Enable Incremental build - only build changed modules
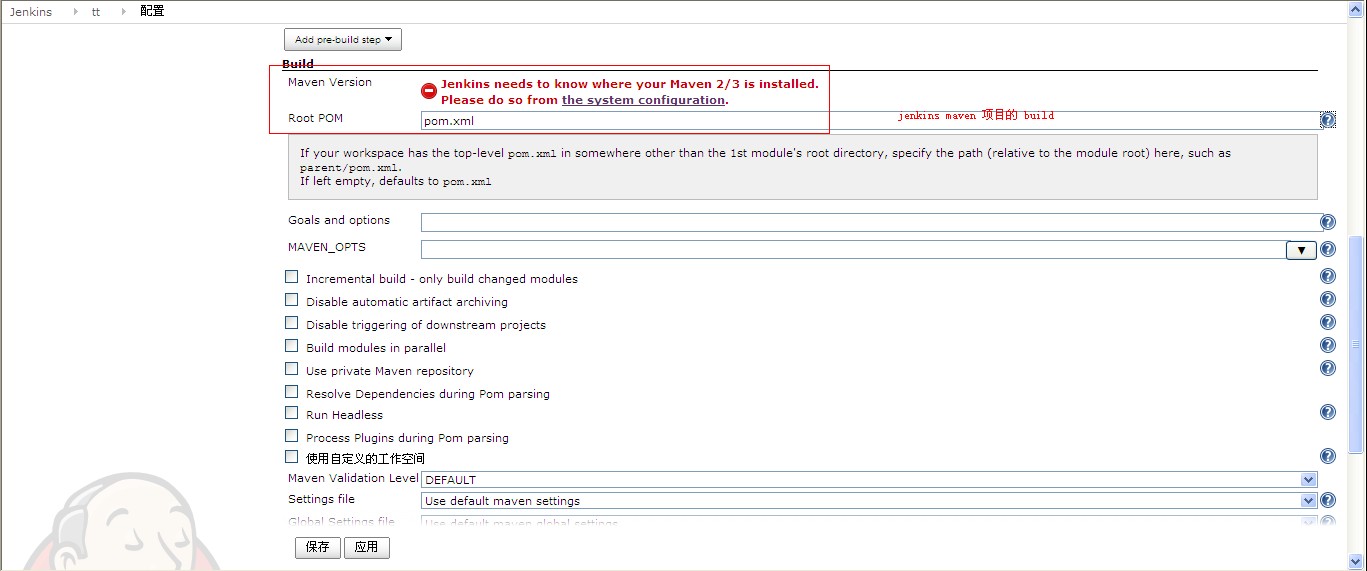 [292, 277]
